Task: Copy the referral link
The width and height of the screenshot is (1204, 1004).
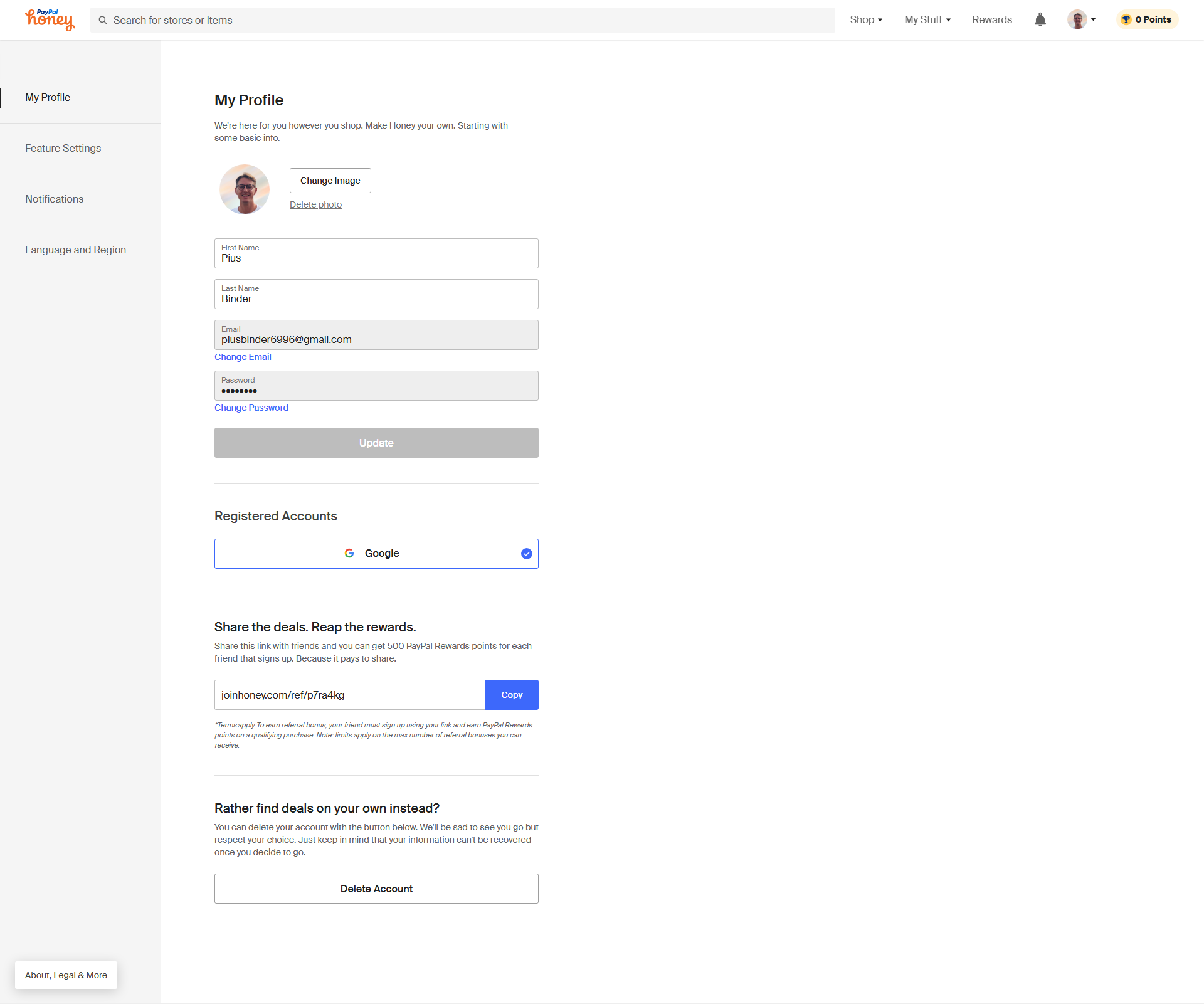Action: (511, 695)
